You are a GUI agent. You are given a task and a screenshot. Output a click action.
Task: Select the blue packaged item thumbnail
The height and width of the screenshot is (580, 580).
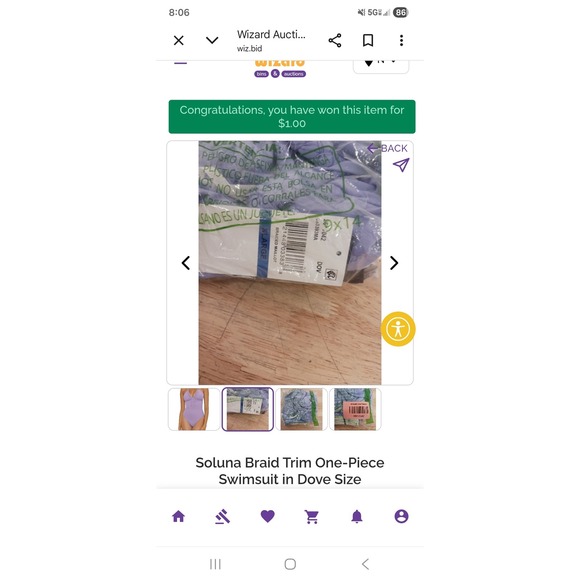301,409
